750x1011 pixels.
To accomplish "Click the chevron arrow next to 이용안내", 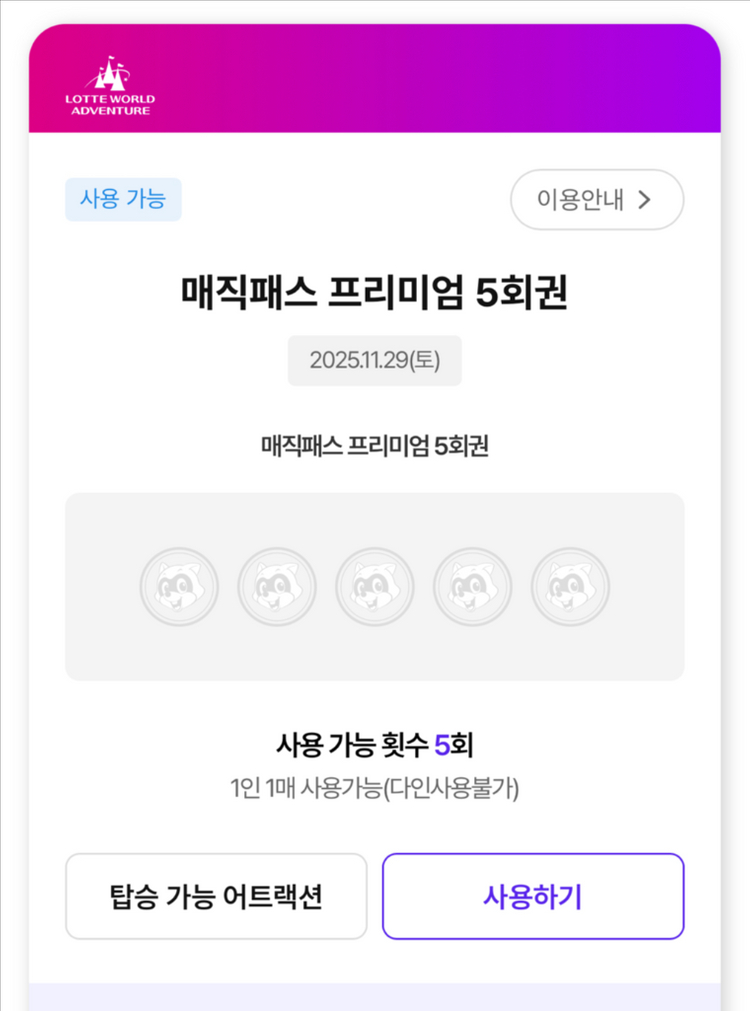I will pos(645,200).
